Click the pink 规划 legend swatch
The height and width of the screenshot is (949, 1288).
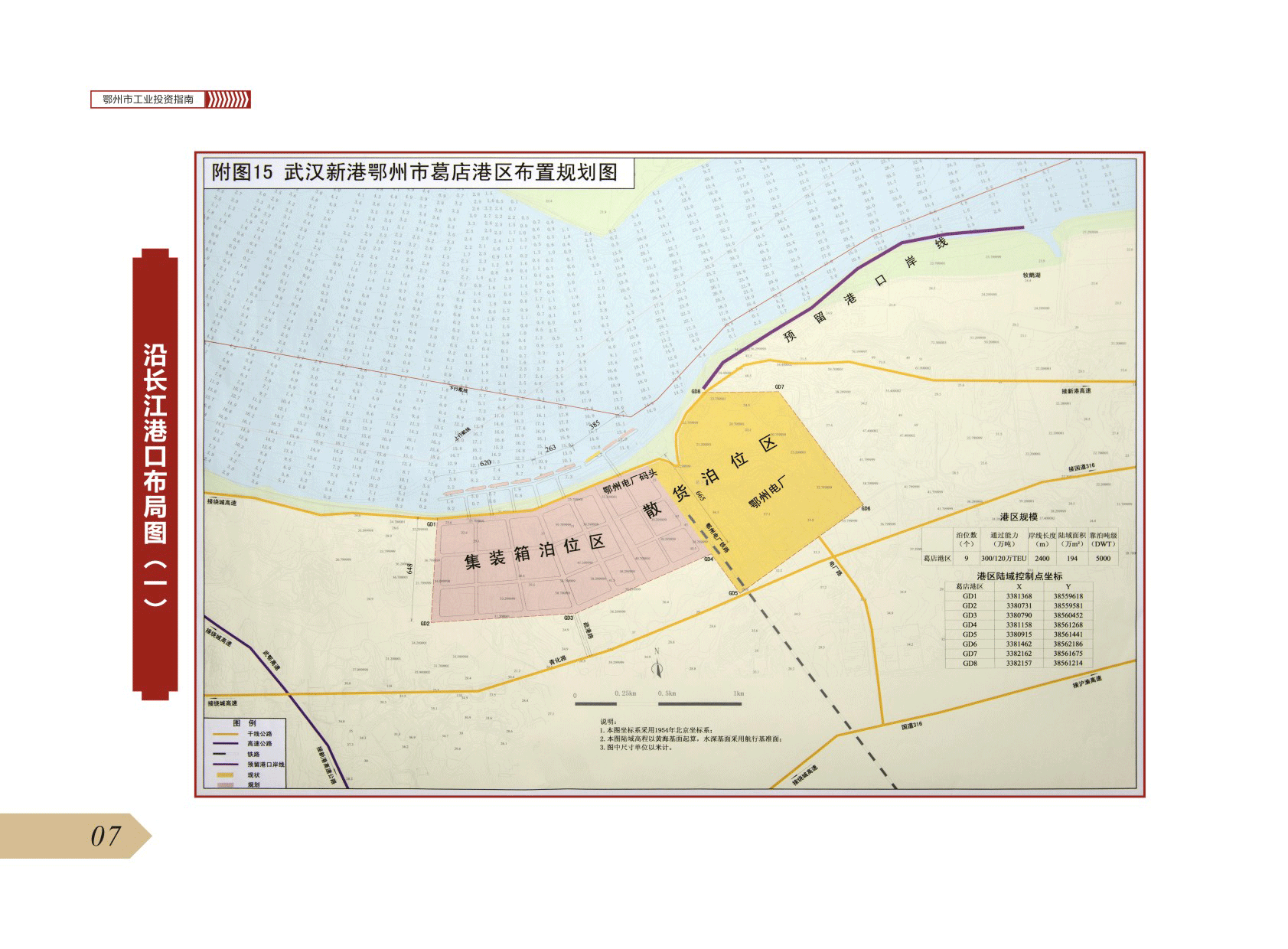pos(224,784)
